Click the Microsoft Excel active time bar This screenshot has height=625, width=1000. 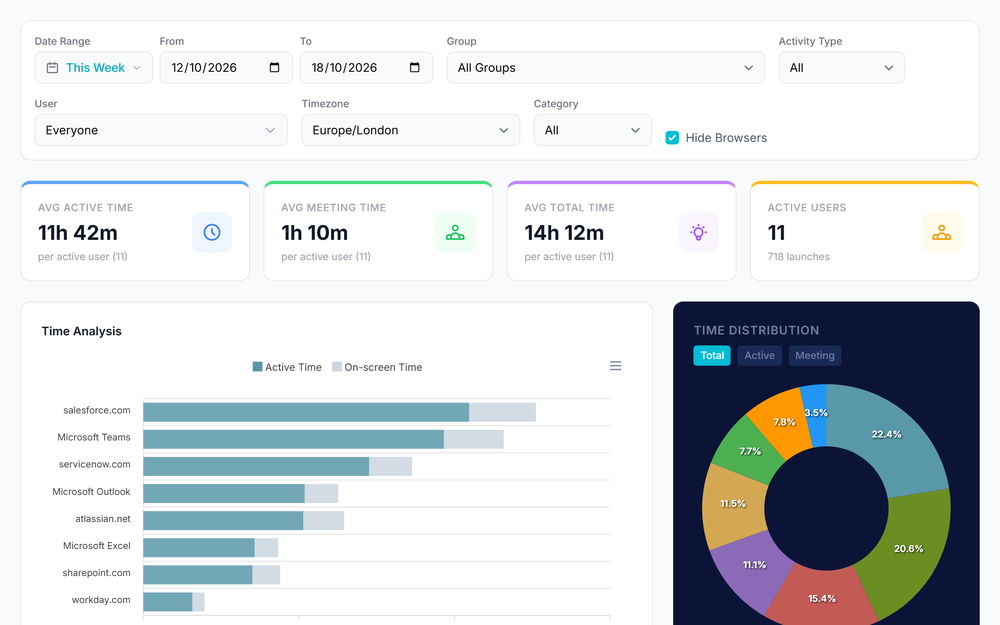(199, 547)
